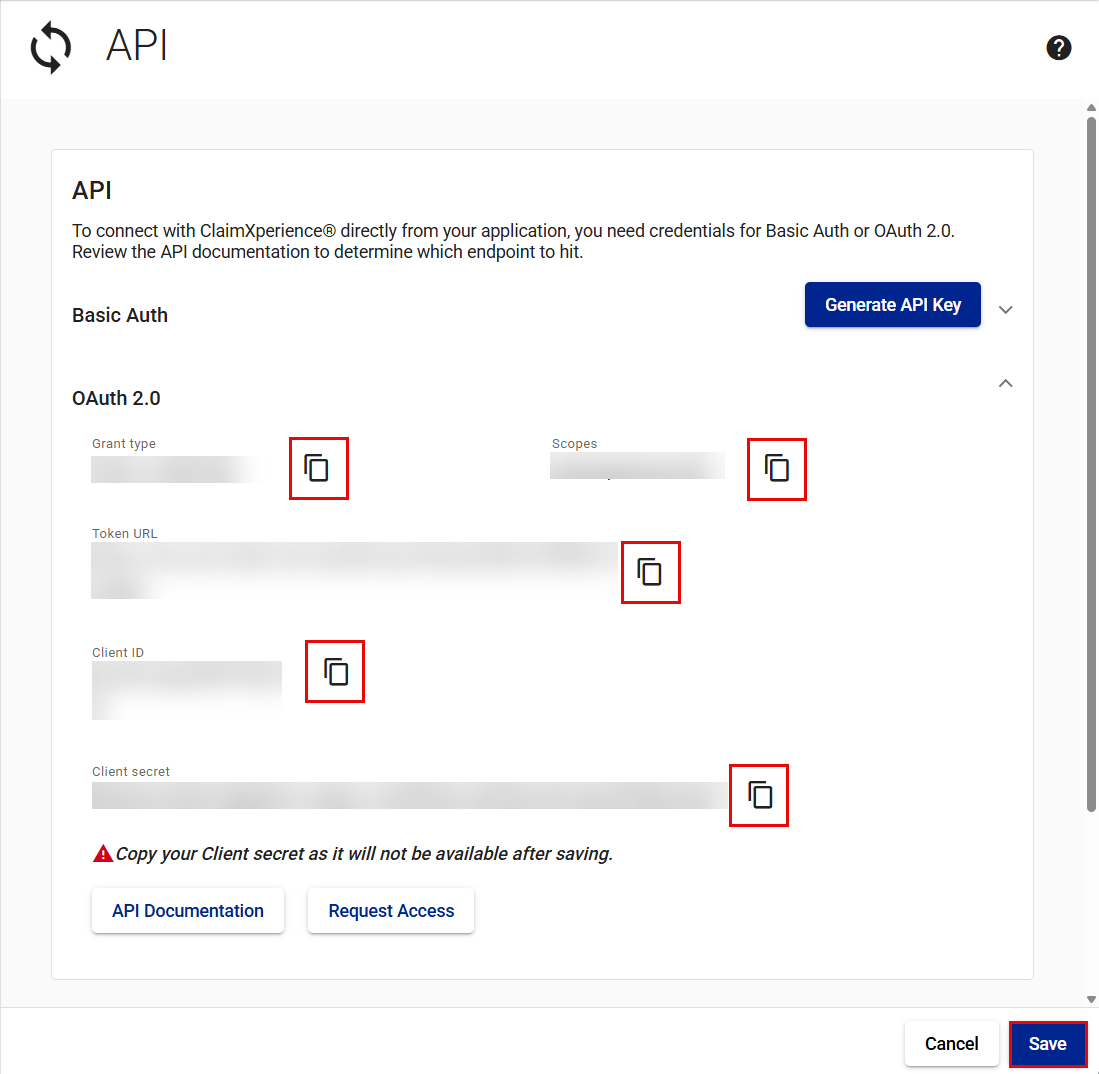
Task: Cancel the API settings changes
Action: (951, 1044)
